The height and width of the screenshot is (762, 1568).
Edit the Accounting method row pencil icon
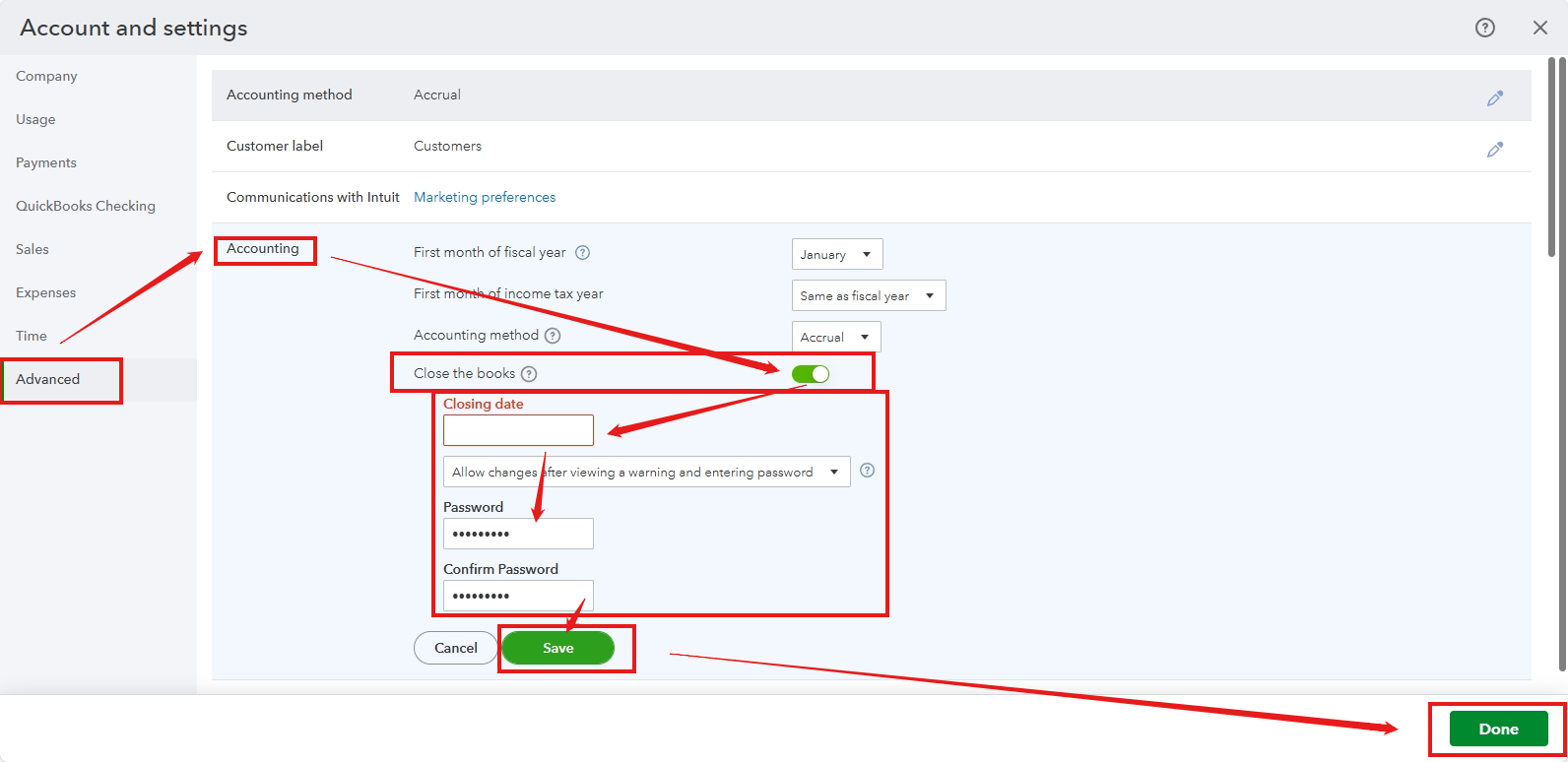tap(1495, 97)
